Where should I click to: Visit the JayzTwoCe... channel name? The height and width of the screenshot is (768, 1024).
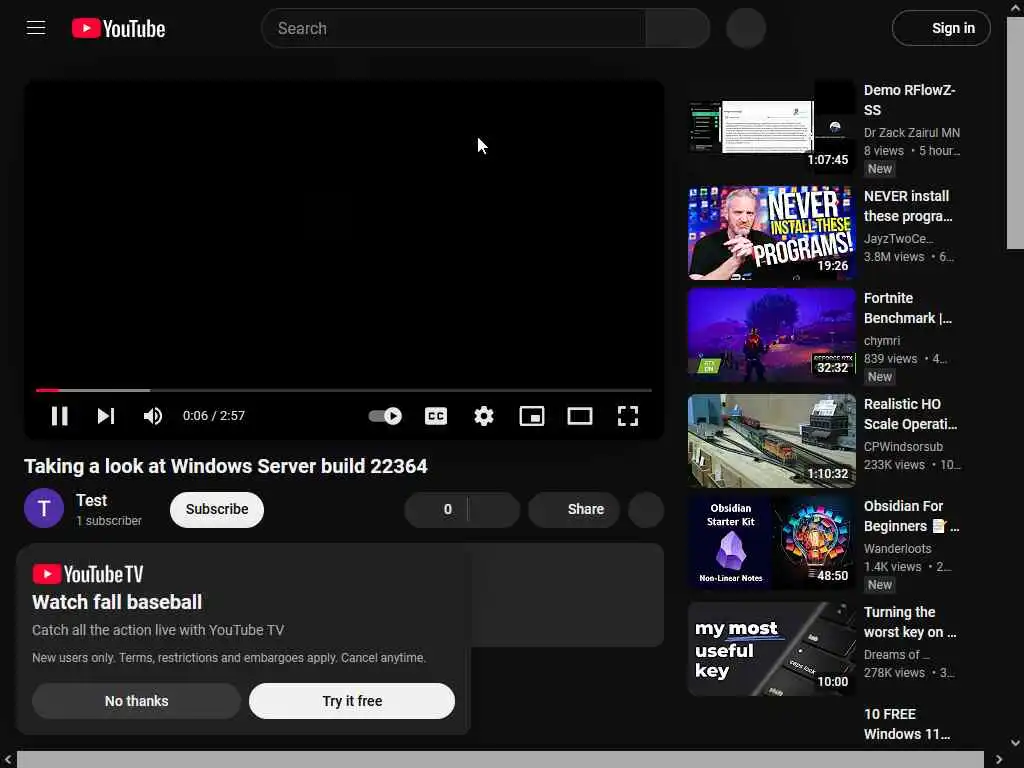click(899, 238)
